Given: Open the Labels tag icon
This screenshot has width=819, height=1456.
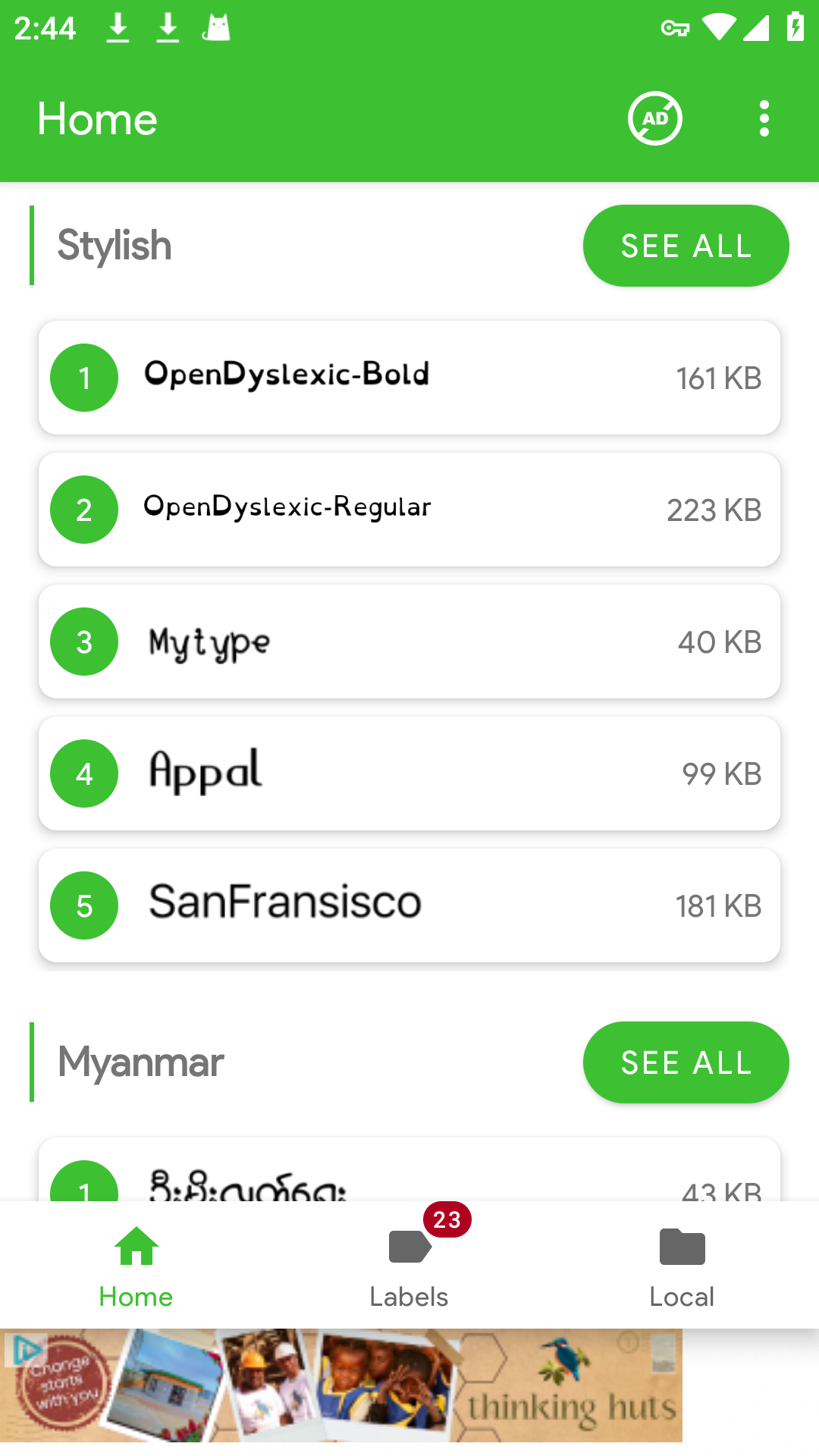Looking at the screenshot, I should point(409,1247).
